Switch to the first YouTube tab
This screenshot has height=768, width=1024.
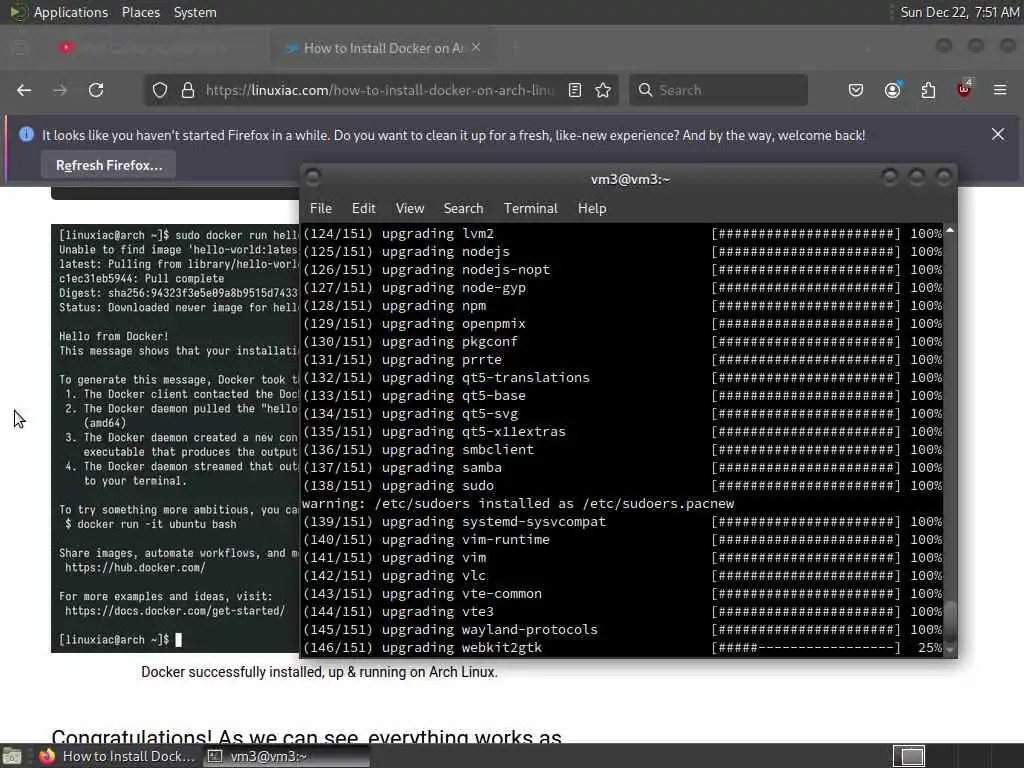pyautogui.click(x=157, y=48)
